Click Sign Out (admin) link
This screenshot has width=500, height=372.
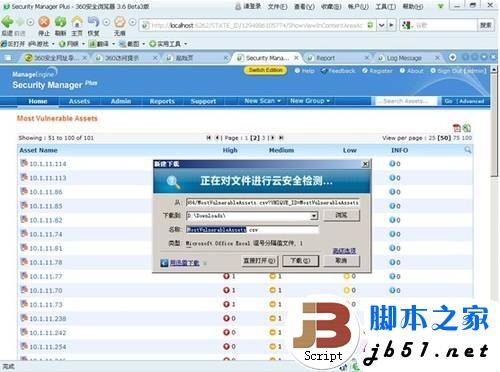[x=458, y=71]
